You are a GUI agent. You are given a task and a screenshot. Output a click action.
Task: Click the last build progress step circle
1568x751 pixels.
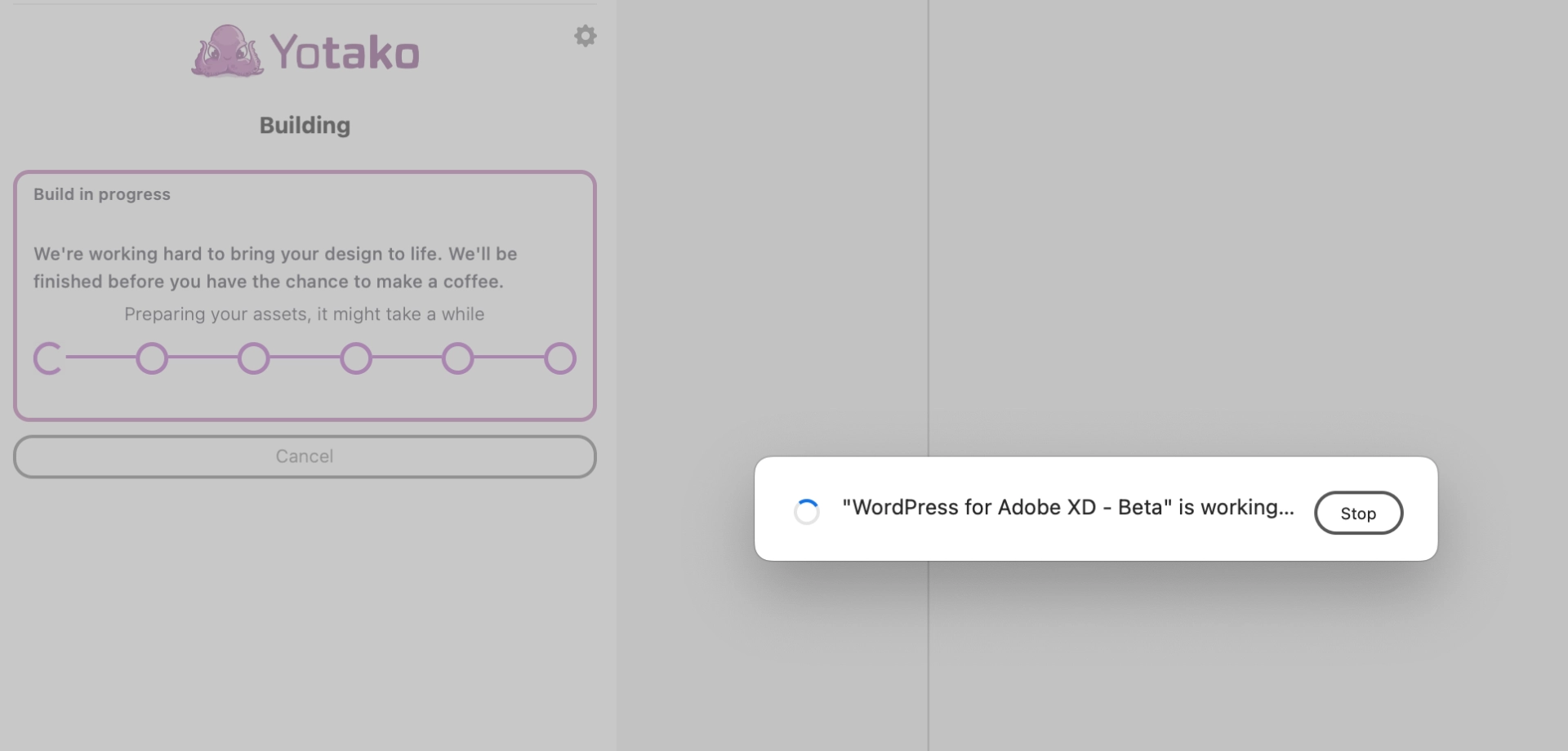click(560, 358)
